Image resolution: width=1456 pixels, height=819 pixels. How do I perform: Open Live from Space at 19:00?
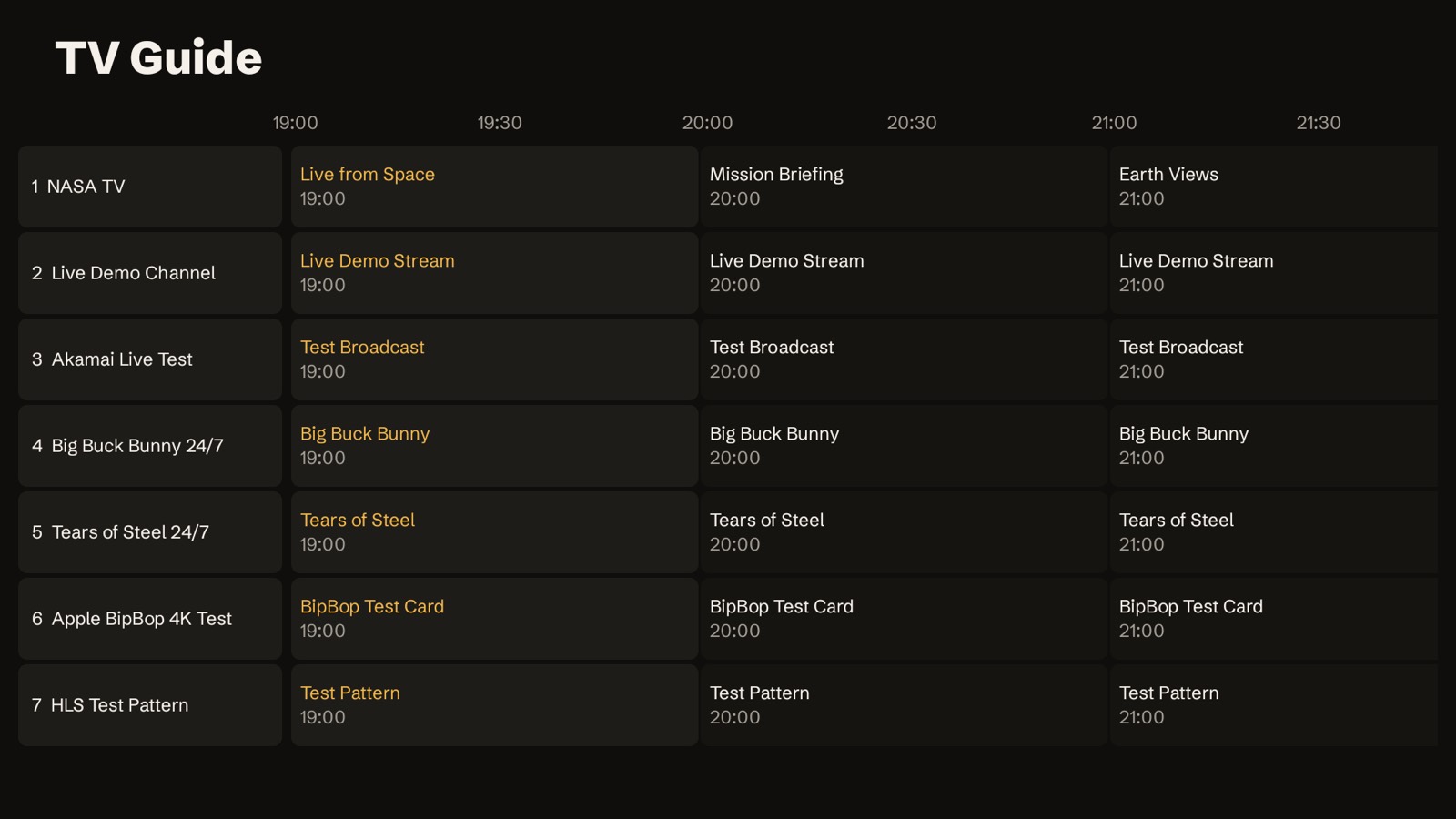(494, 187)
